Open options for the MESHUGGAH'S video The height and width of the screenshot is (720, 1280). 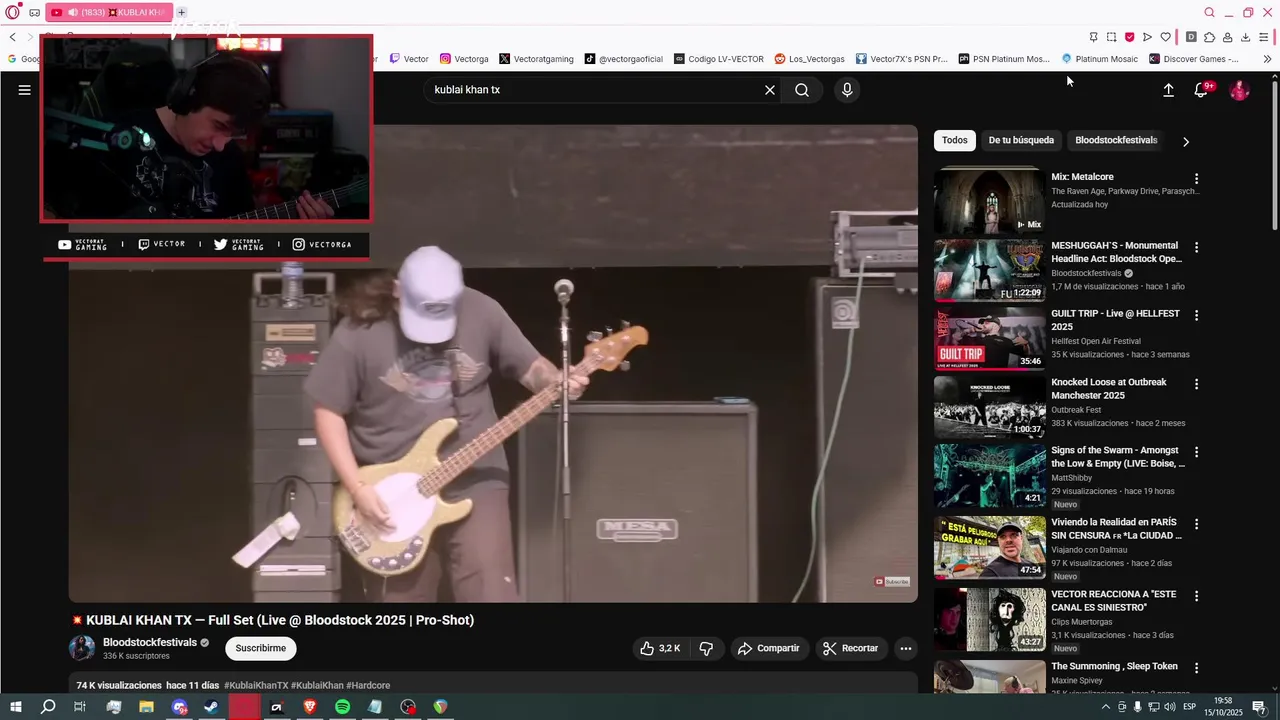1196,247
